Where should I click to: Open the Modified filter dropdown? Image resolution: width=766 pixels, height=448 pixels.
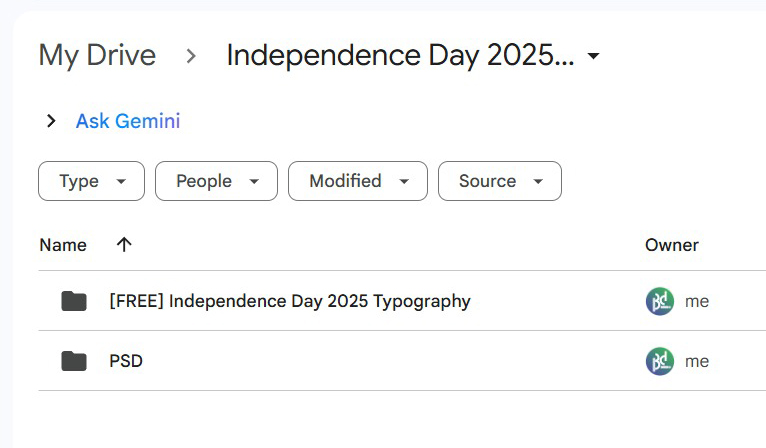(x=358, y=181)
